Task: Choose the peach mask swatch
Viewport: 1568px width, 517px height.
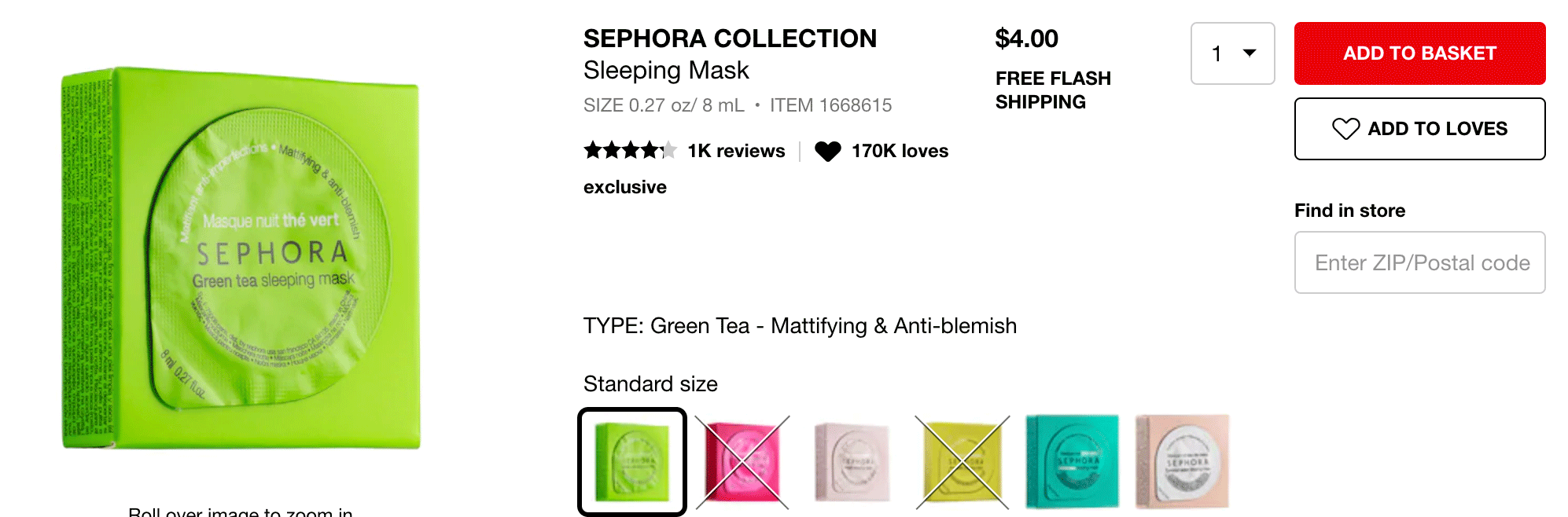Action: (x=1183, y=462)
